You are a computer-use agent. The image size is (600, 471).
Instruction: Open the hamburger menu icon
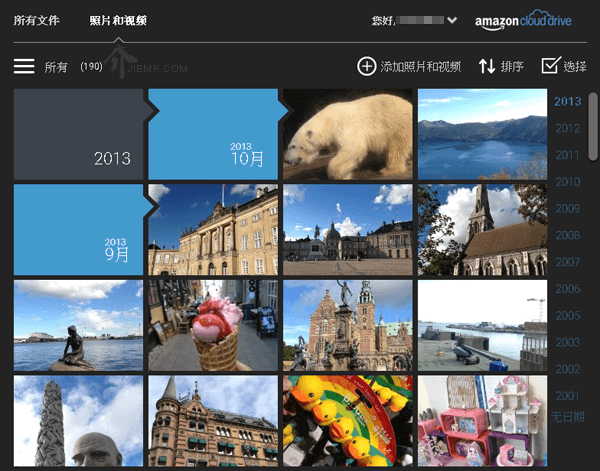pos(24,67)
